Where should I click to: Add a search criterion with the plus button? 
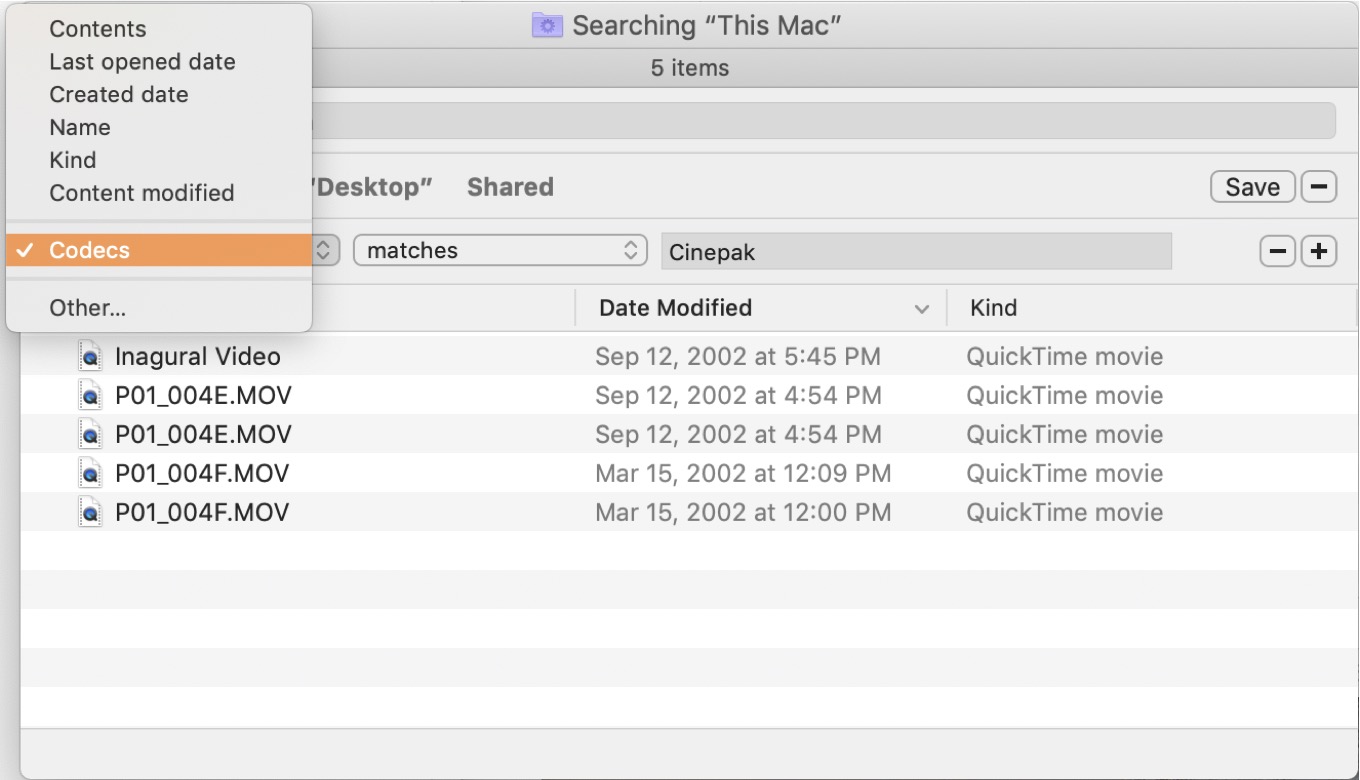(x=1319, y=251)
